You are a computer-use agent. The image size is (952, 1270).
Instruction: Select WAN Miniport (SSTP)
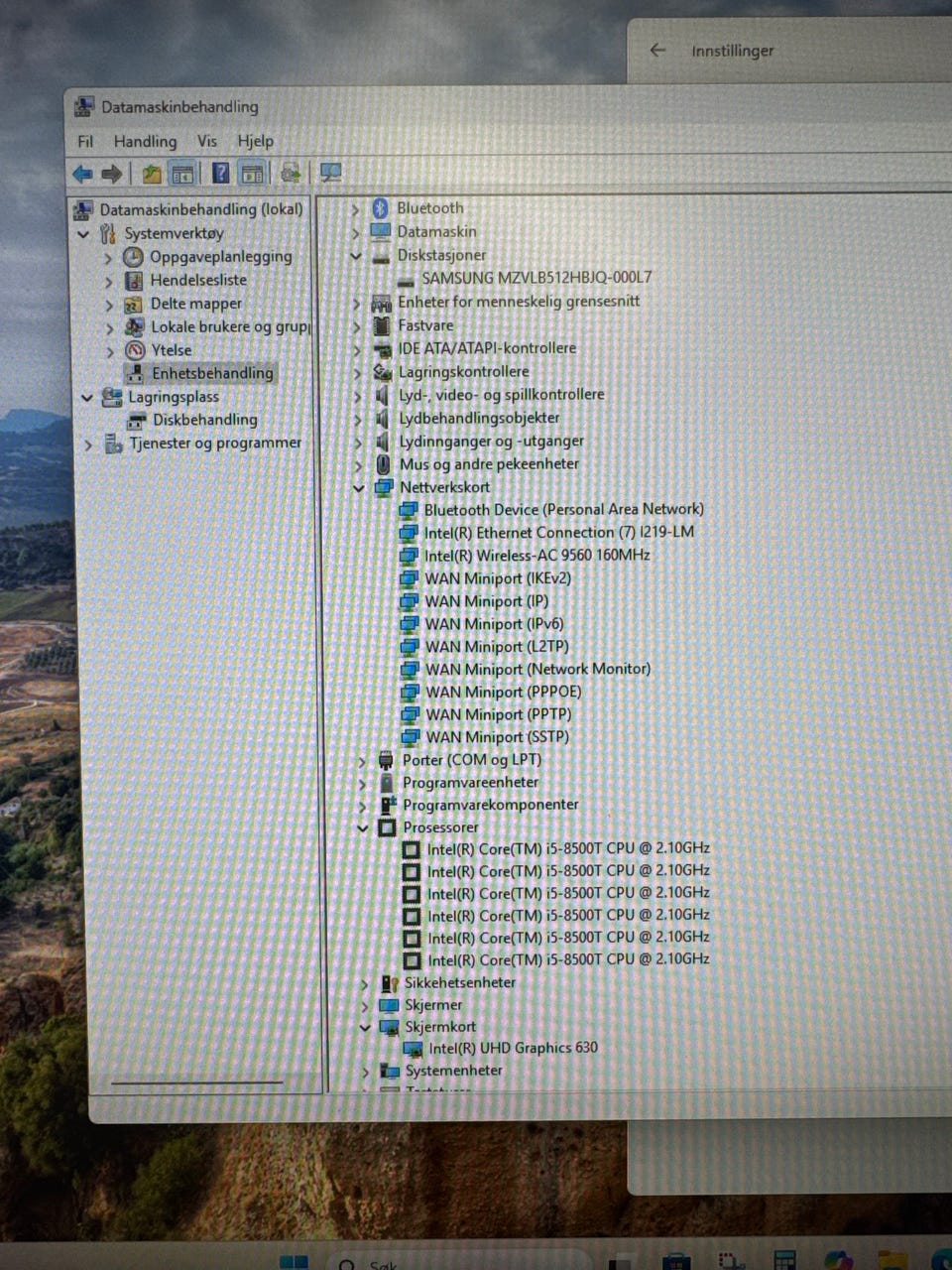tap(497, 737)
